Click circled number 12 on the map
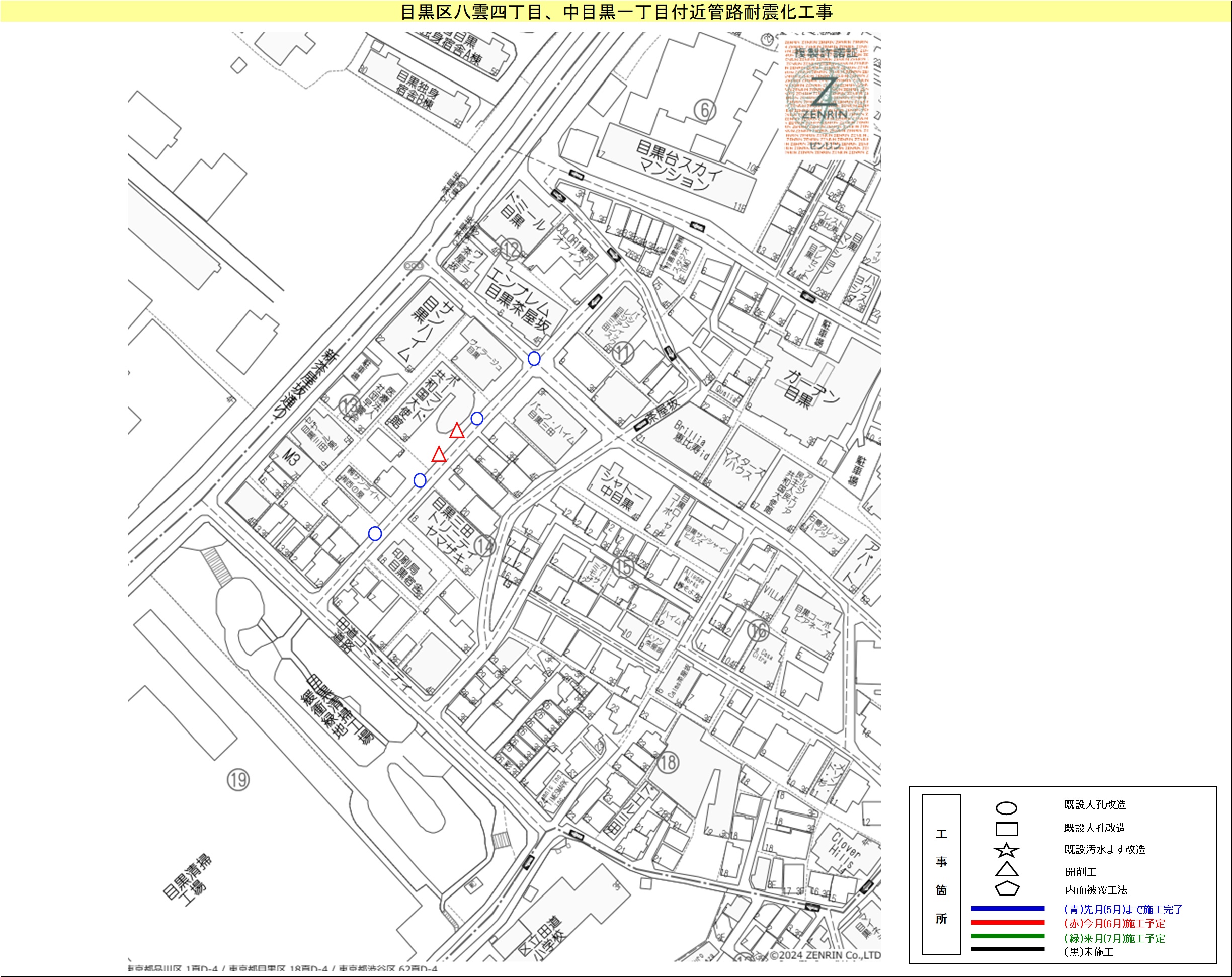This screenshot has width=1232, height=977. click(510, 250)
